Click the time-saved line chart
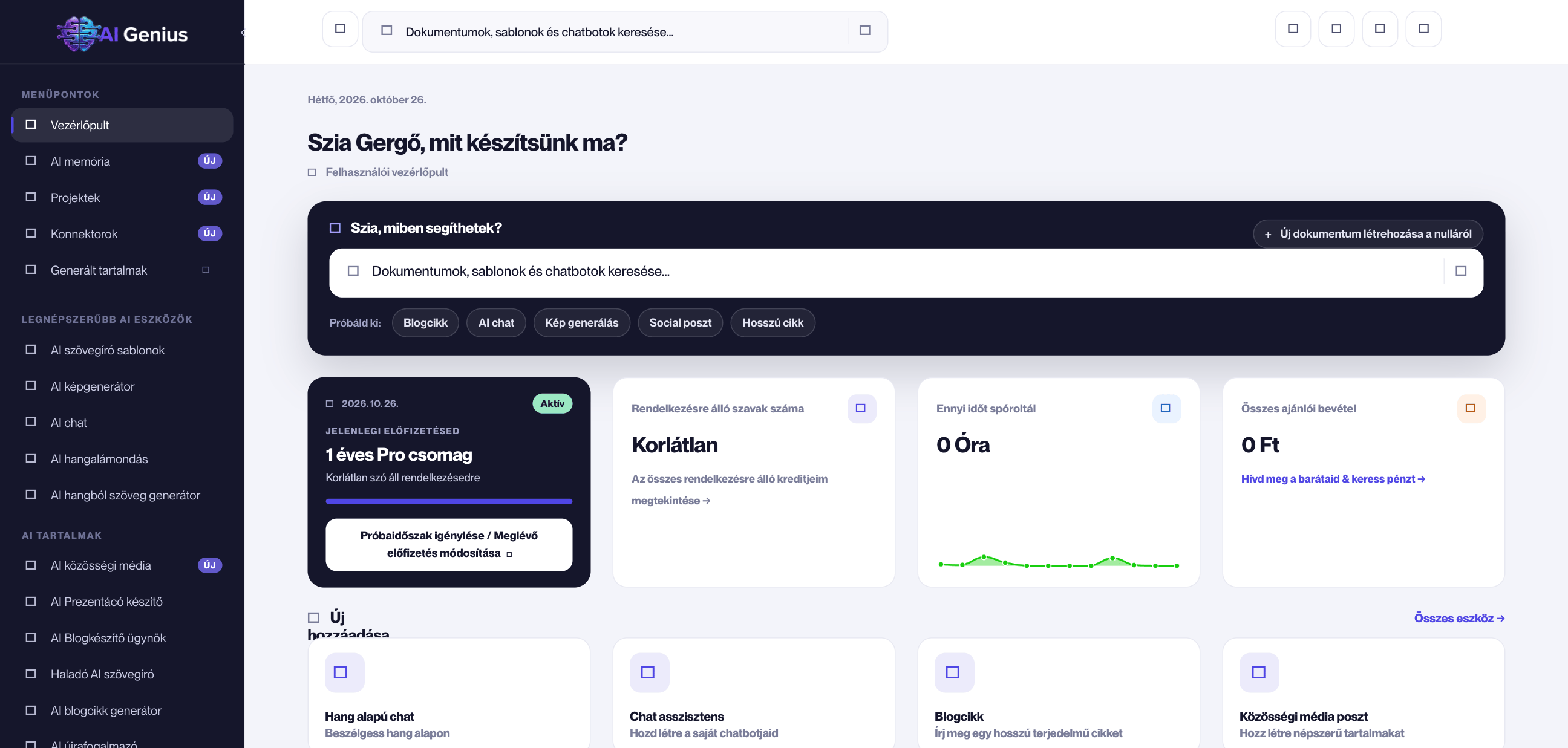1568x748 pixels. point(1059,562)
